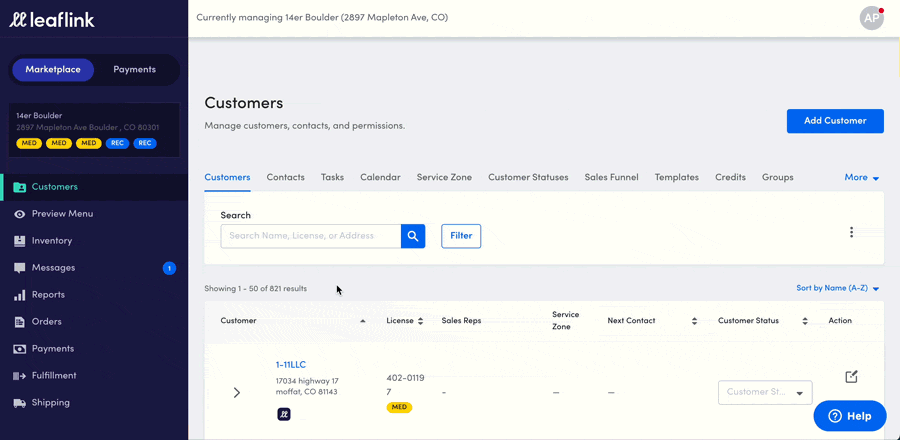Open the Sort by Name dropdown
The height and width of the screenshot is (440, 900).
click(x=837, y=288)
